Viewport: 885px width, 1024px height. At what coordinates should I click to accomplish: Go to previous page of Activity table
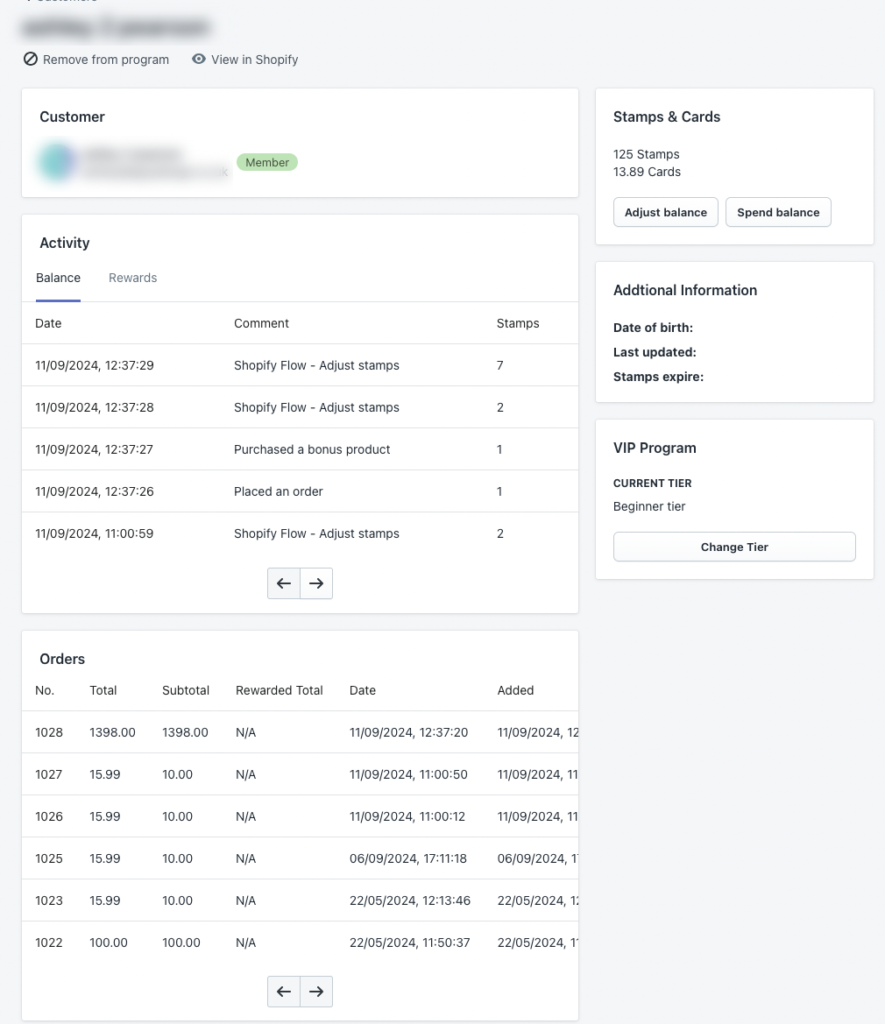point(283,583)
